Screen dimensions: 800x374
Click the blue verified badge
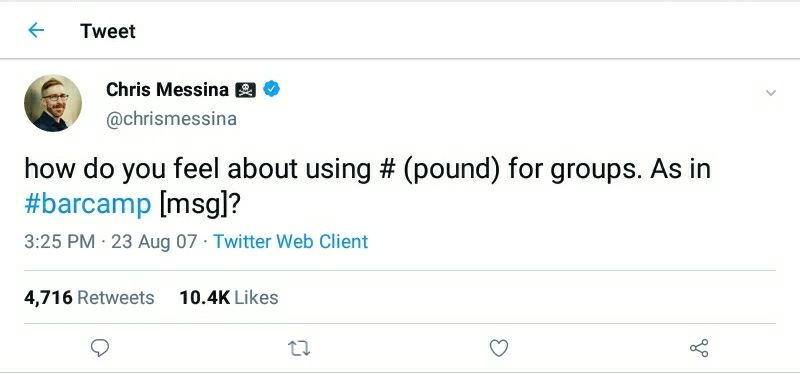[271, 90]
